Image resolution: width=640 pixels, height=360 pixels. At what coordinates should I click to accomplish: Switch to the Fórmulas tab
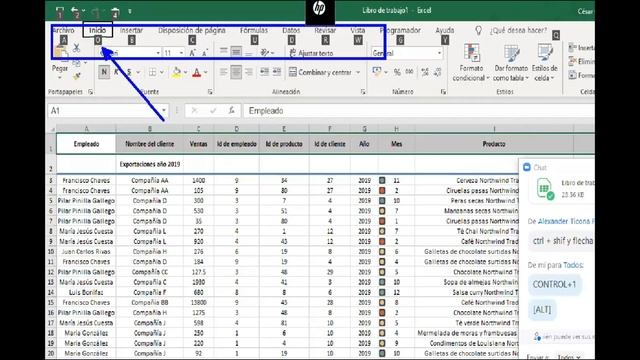254,30
